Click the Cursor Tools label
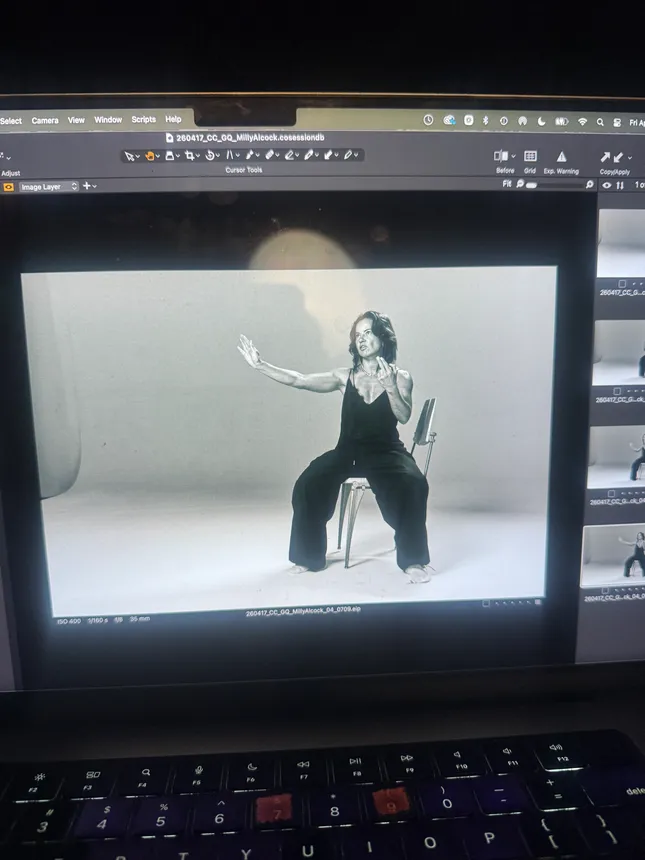 244,170
